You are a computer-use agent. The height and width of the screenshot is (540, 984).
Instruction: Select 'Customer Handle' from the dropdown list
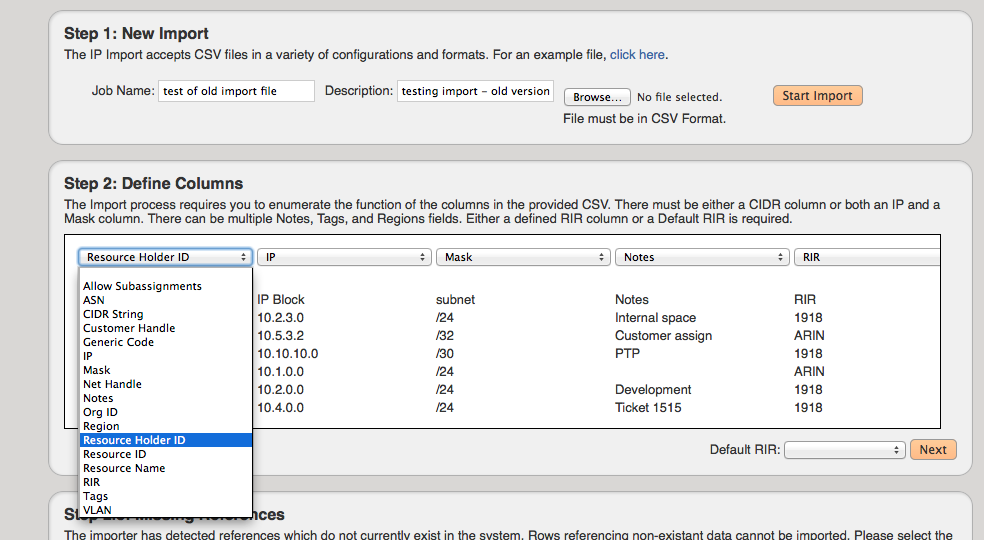pyautogui.click(x=129, y=328)
